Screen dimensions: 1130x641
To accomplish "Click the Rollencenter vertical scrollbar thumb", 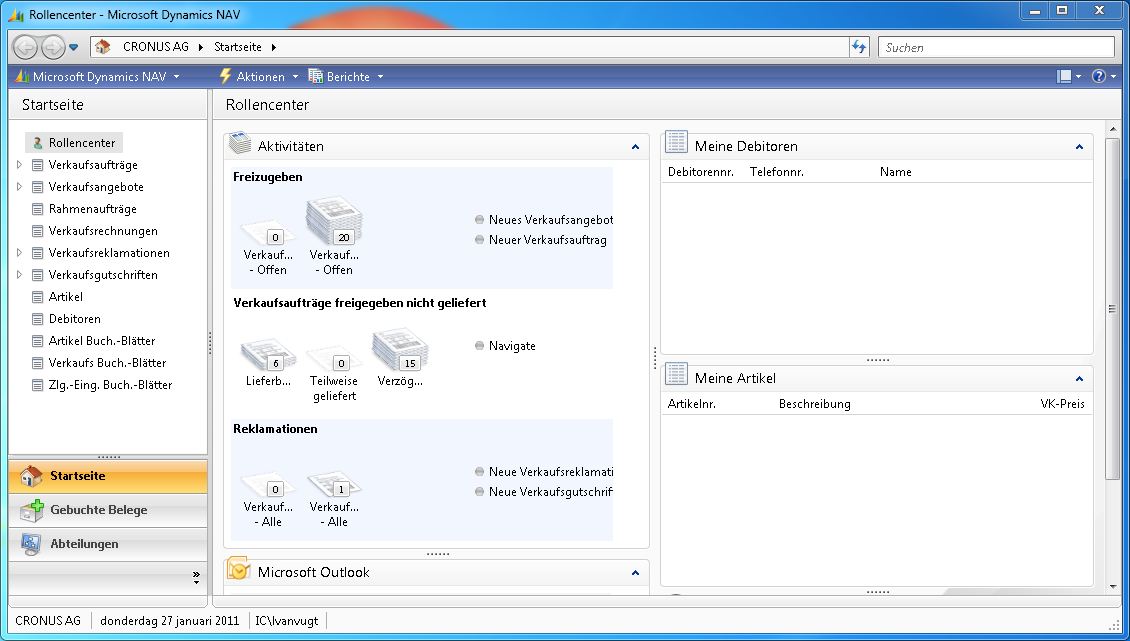I will [x=1112, y=309].
